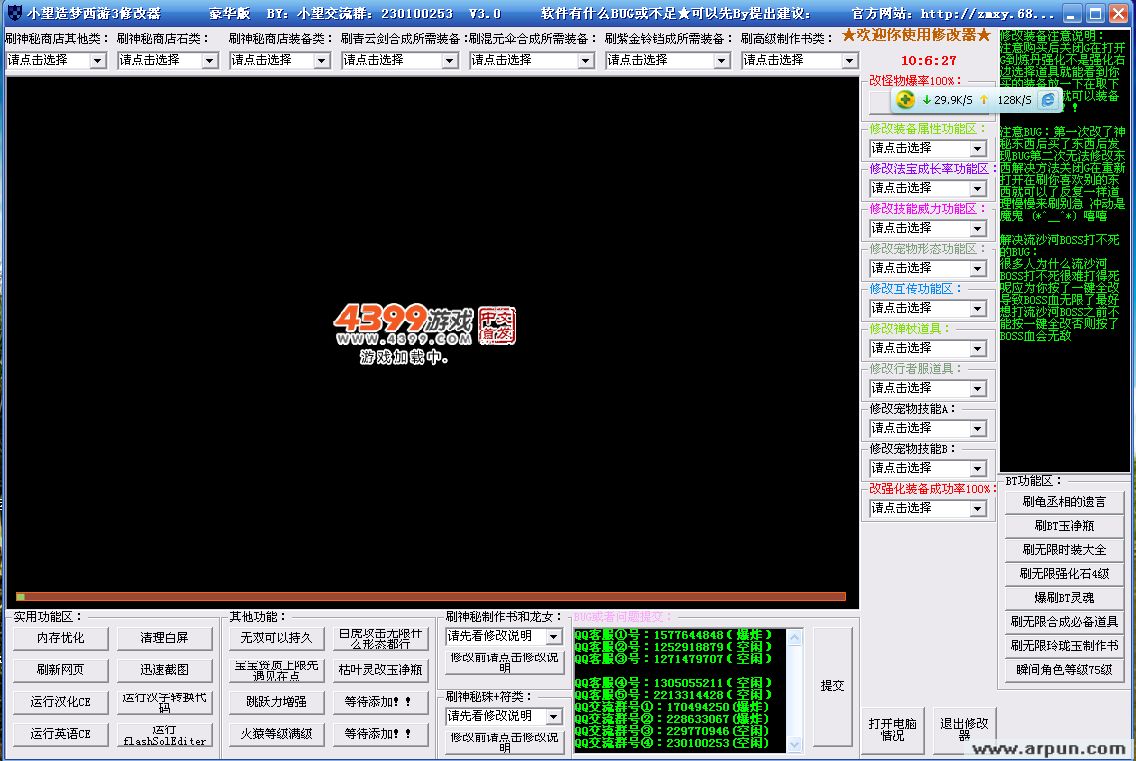The width and height of the screenshot is (1136, 761).
Task: Click the 刷龟丞相的遗言 button
Action: [x=1064, y=502]
